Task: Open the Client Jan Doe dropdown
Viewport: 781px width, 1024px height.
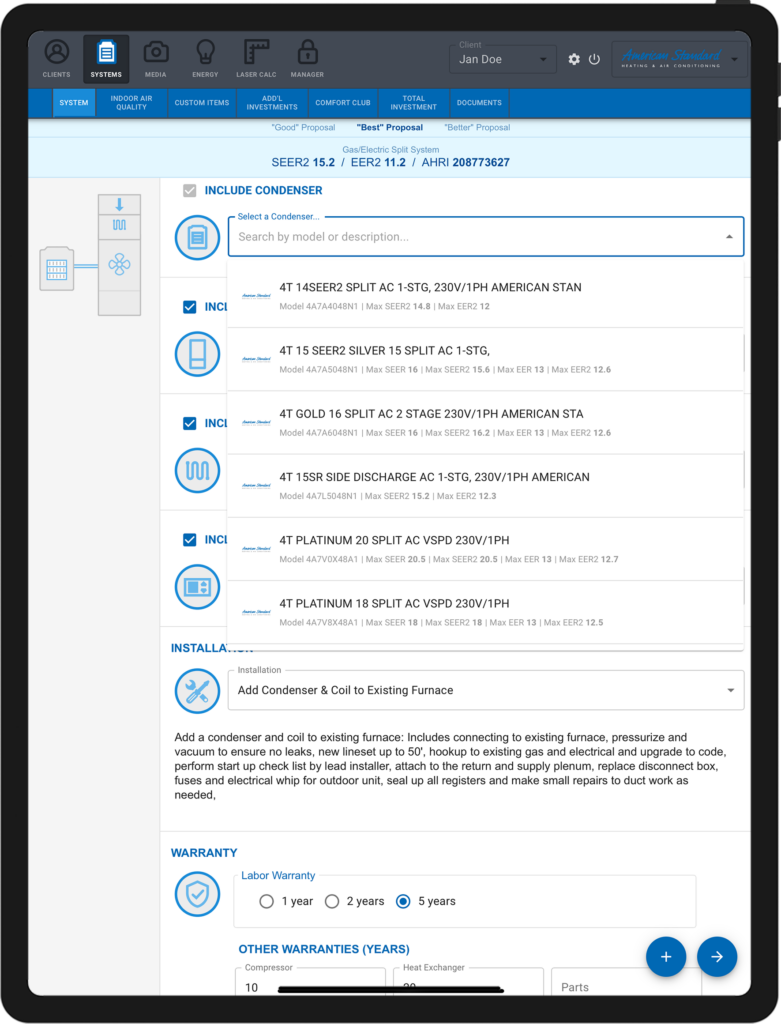Action: pos(503,59)
